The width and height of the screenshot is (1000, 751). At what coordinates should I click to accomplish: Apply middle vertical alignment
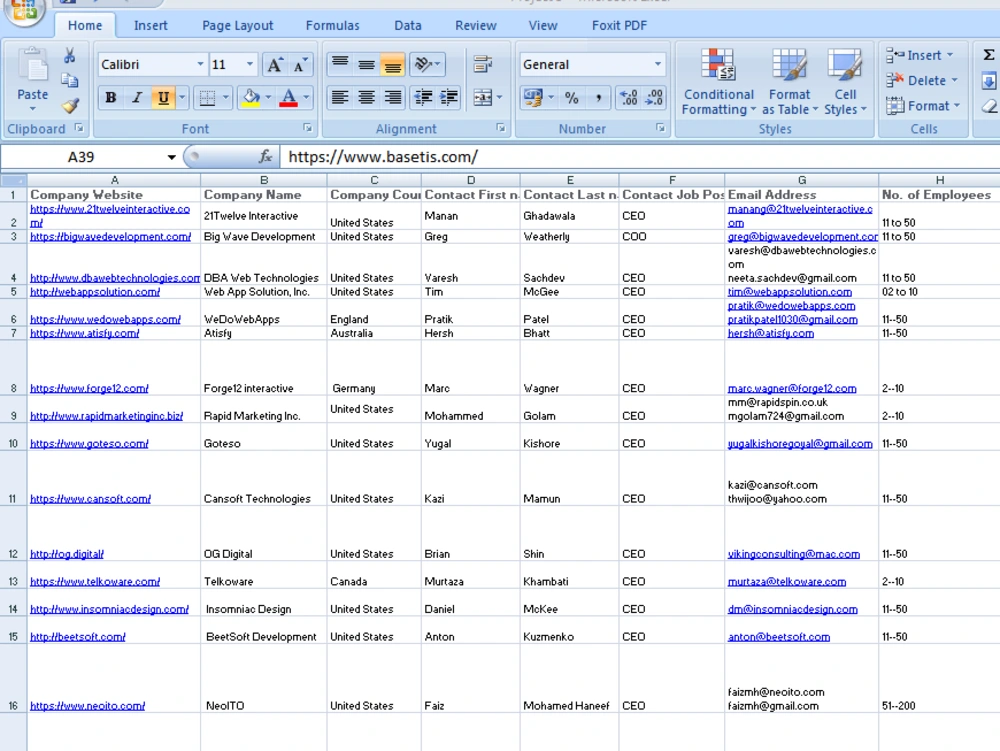[x=366, y=64]
